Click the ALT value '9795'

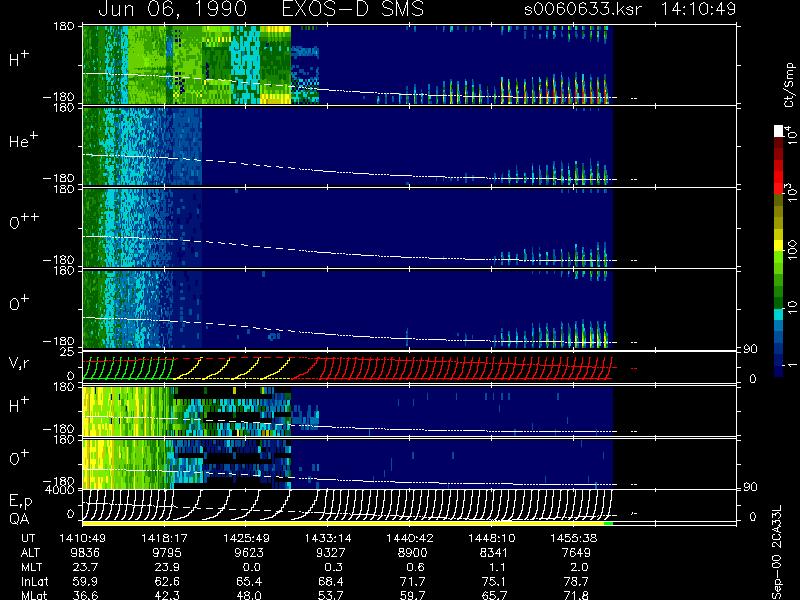tap(167, 553)
